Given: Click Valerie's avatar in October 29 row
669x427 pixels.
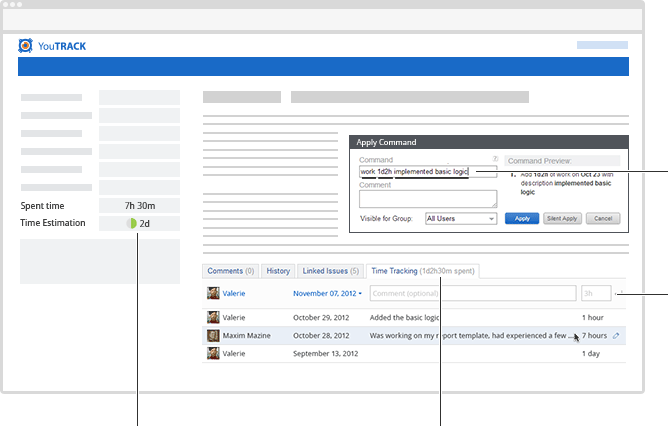Looking at the screenshot, I should coord(213,317).
